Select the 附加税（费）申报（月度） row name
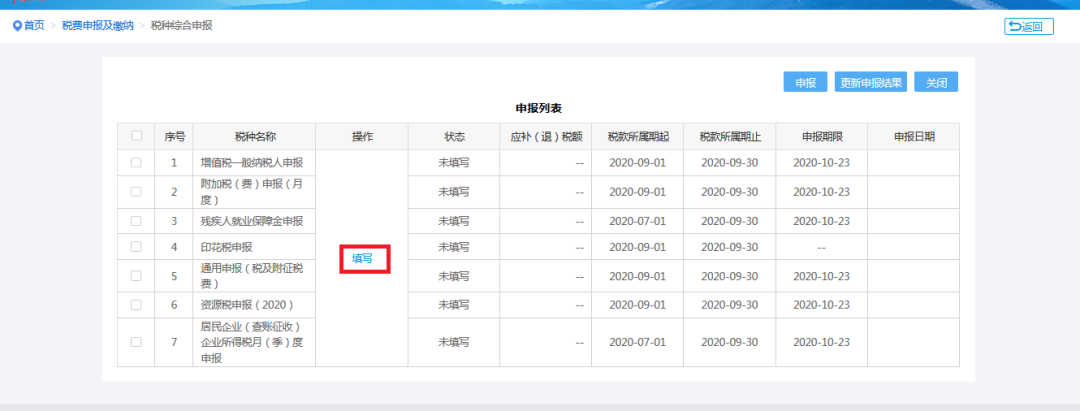This screenshot has width=1080, height=411. pos(252,191)
